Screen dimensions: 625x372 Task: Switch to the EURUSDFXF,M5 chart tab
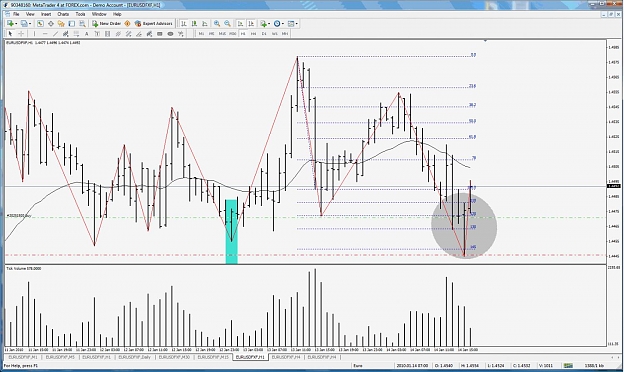pyautogui.click(x=60, y=357)
